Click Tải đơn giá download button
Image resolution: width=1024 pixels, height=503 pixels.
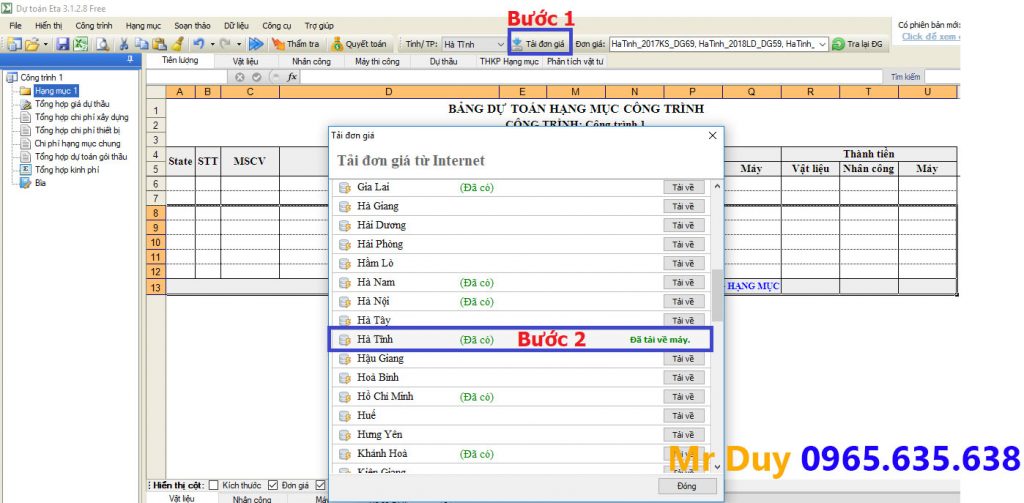(x=539, y=44)
